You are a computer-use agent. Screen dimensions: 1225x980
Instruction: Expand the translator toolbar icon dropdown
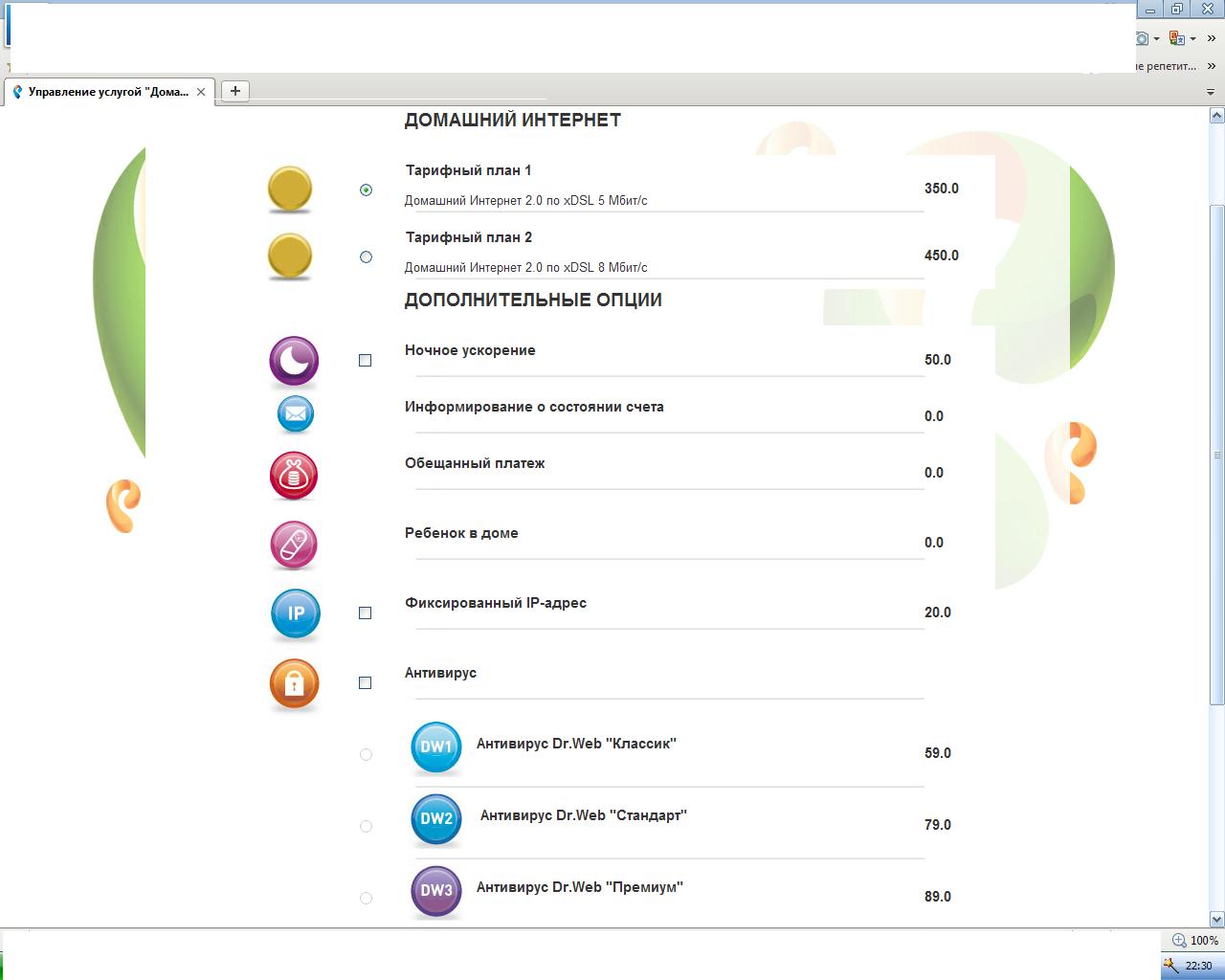point(1194,39)
